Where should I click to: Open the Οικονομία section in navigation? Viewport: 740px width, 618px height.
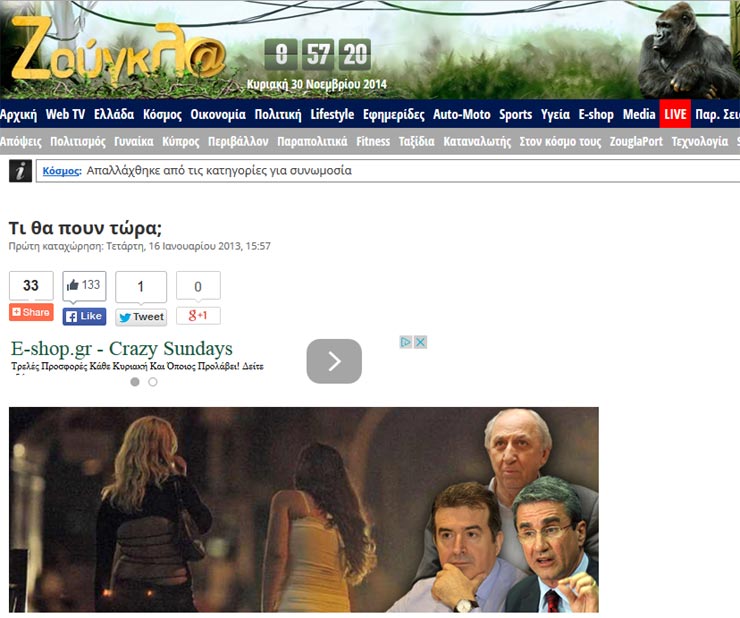[218, 114]
